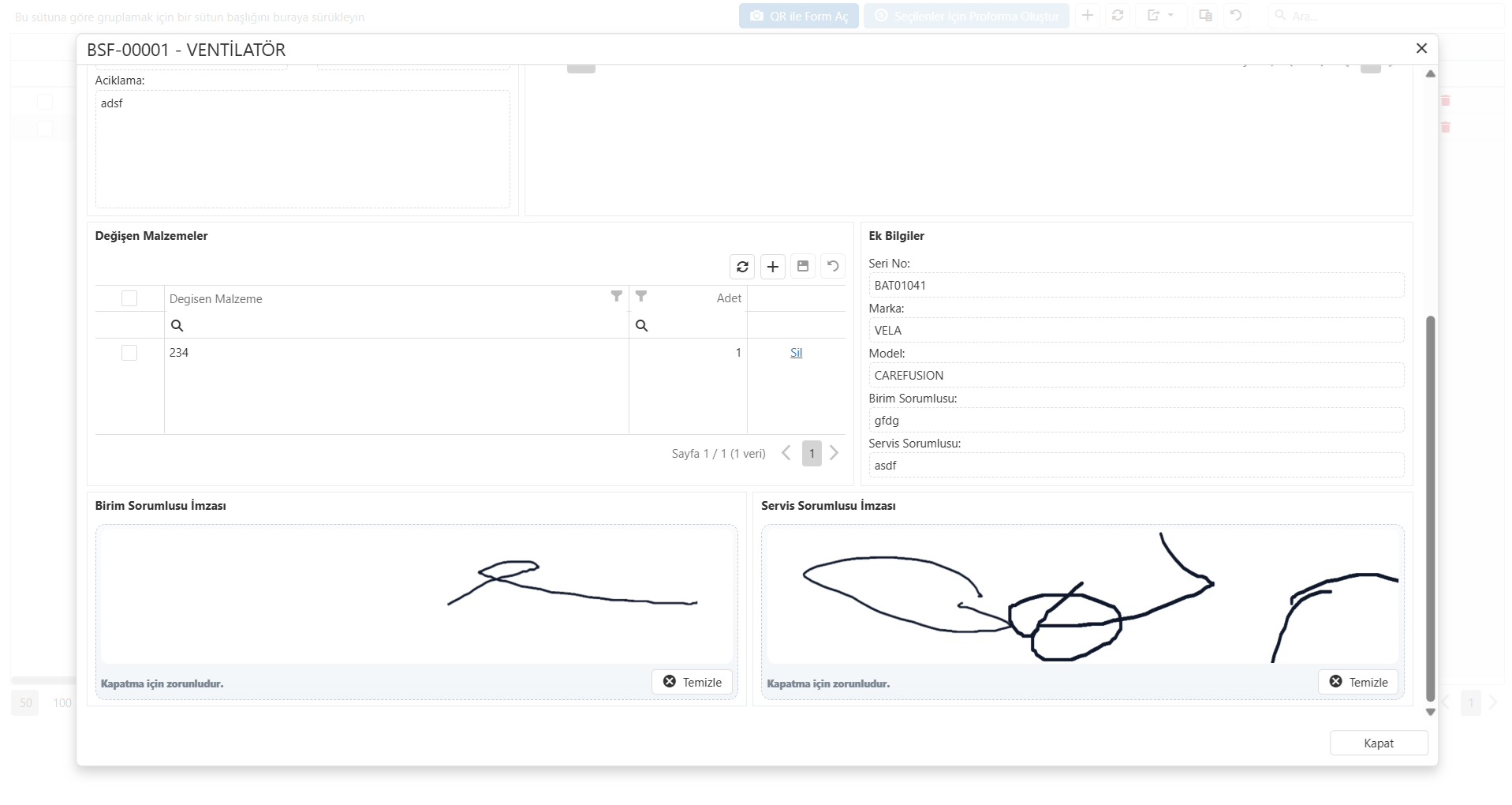Open the Degisen Malzeme column filter icon

[x=617, y=297]
